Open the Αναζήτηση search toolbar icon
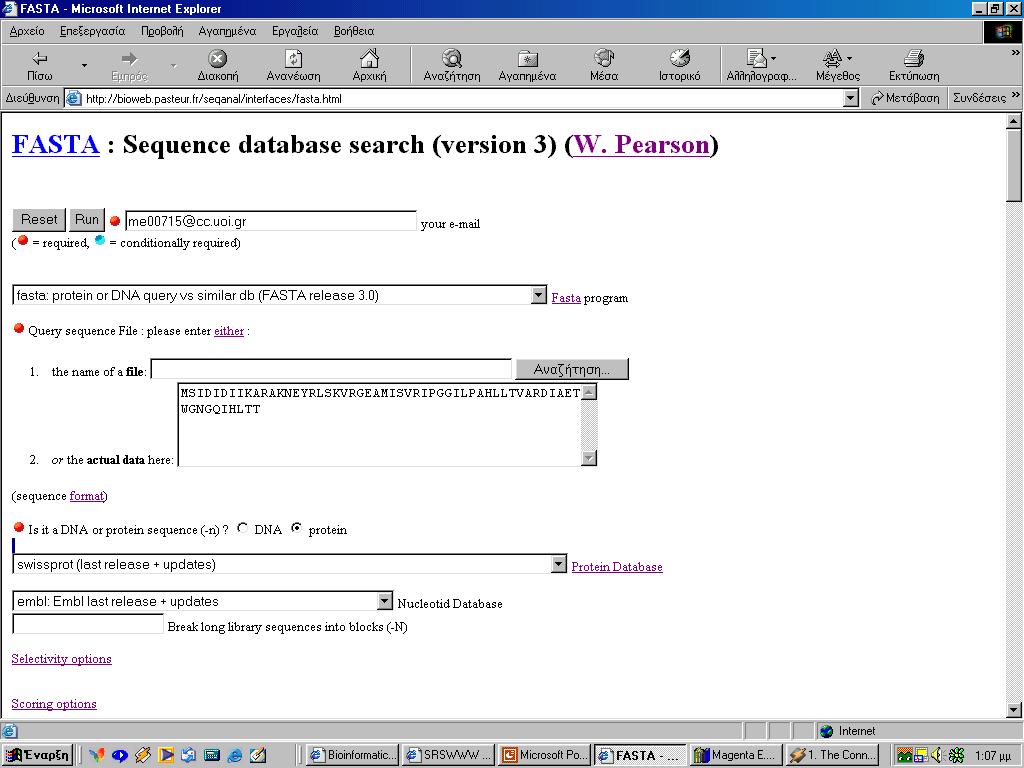1024x768 pixels. [x=451, y=66]
